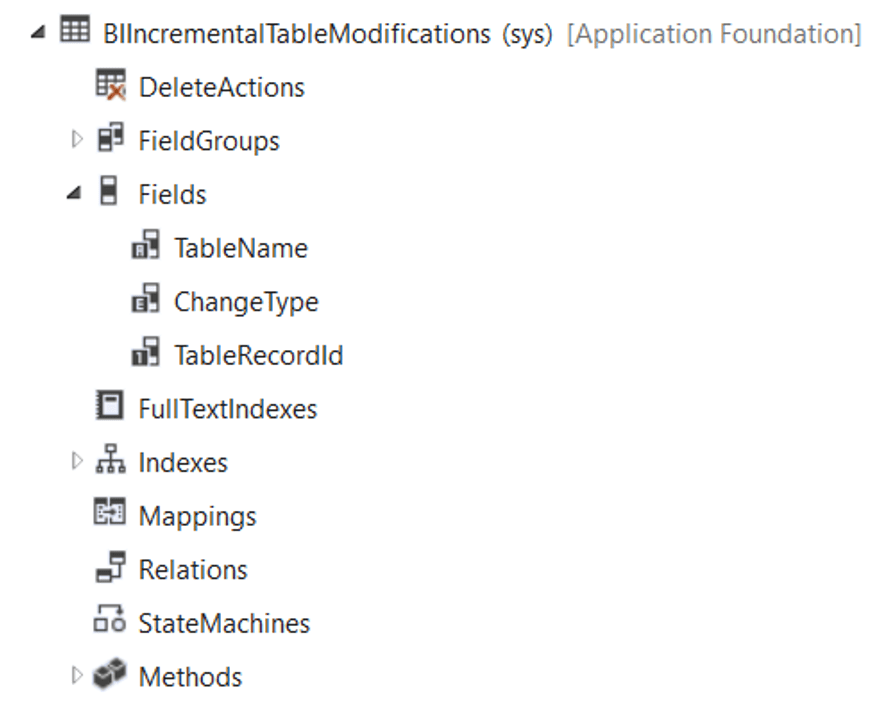Select the StateMachines tree item label
This screenshot has height=708, width=894.
[224, 623]
